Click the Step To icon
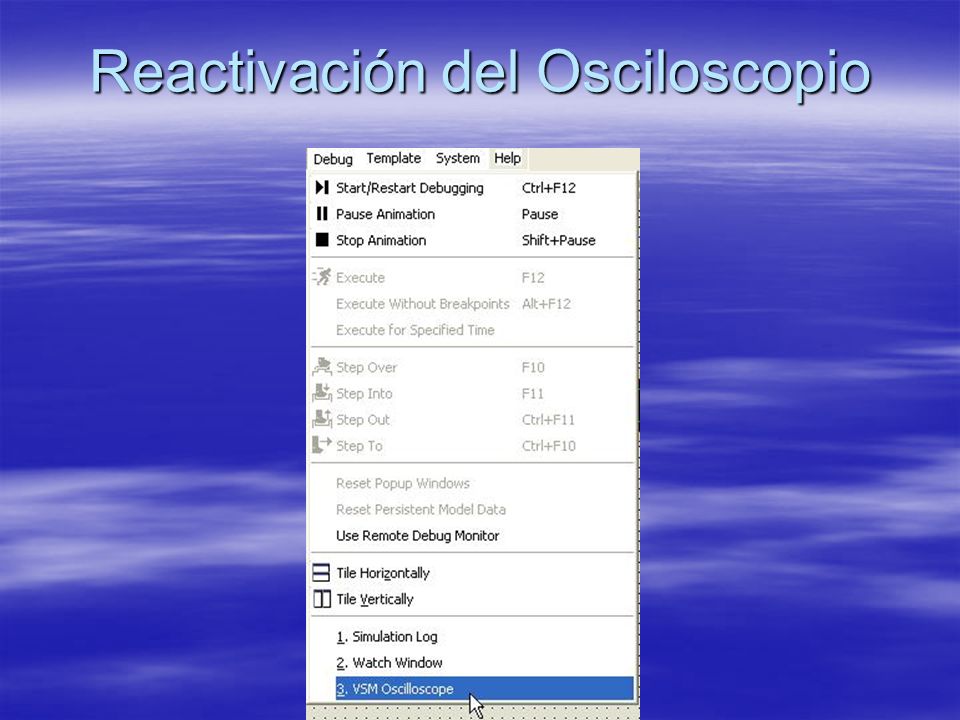960x720 pixels. click(322, 445)
